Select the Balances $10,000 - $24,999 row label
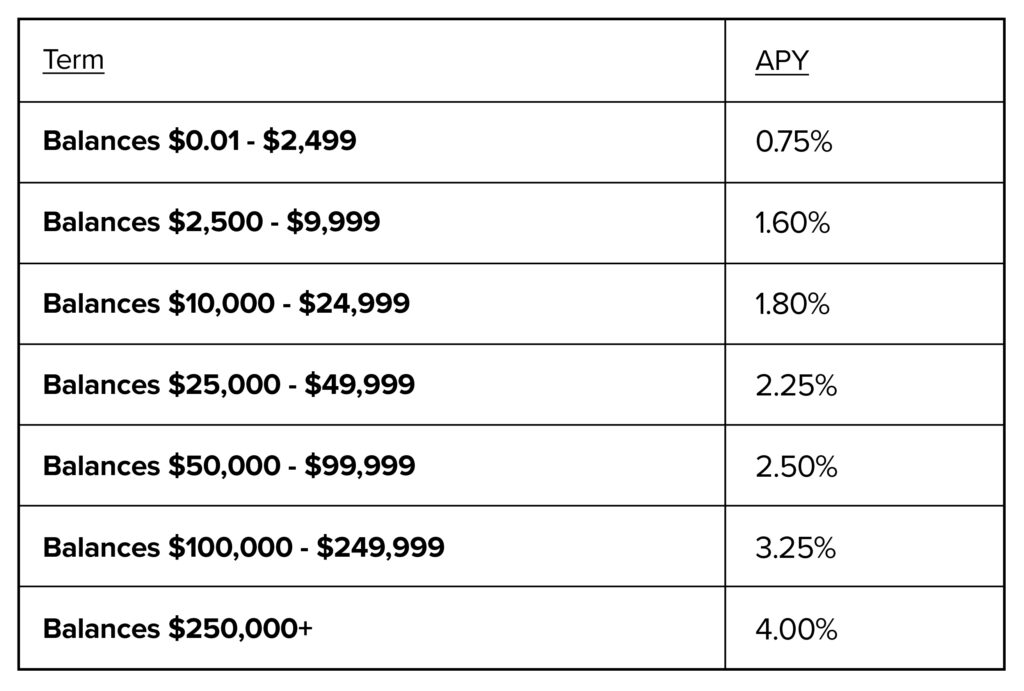1024x691 pixels. point(227,304)
